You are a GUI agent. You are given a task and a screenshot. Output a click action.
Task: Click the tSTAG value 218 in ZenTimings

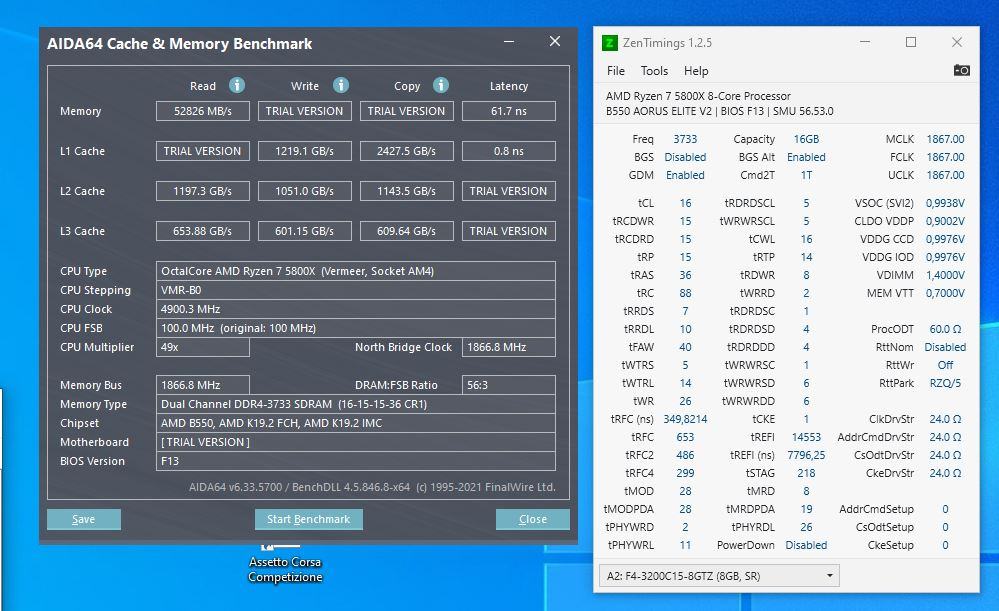806,473
